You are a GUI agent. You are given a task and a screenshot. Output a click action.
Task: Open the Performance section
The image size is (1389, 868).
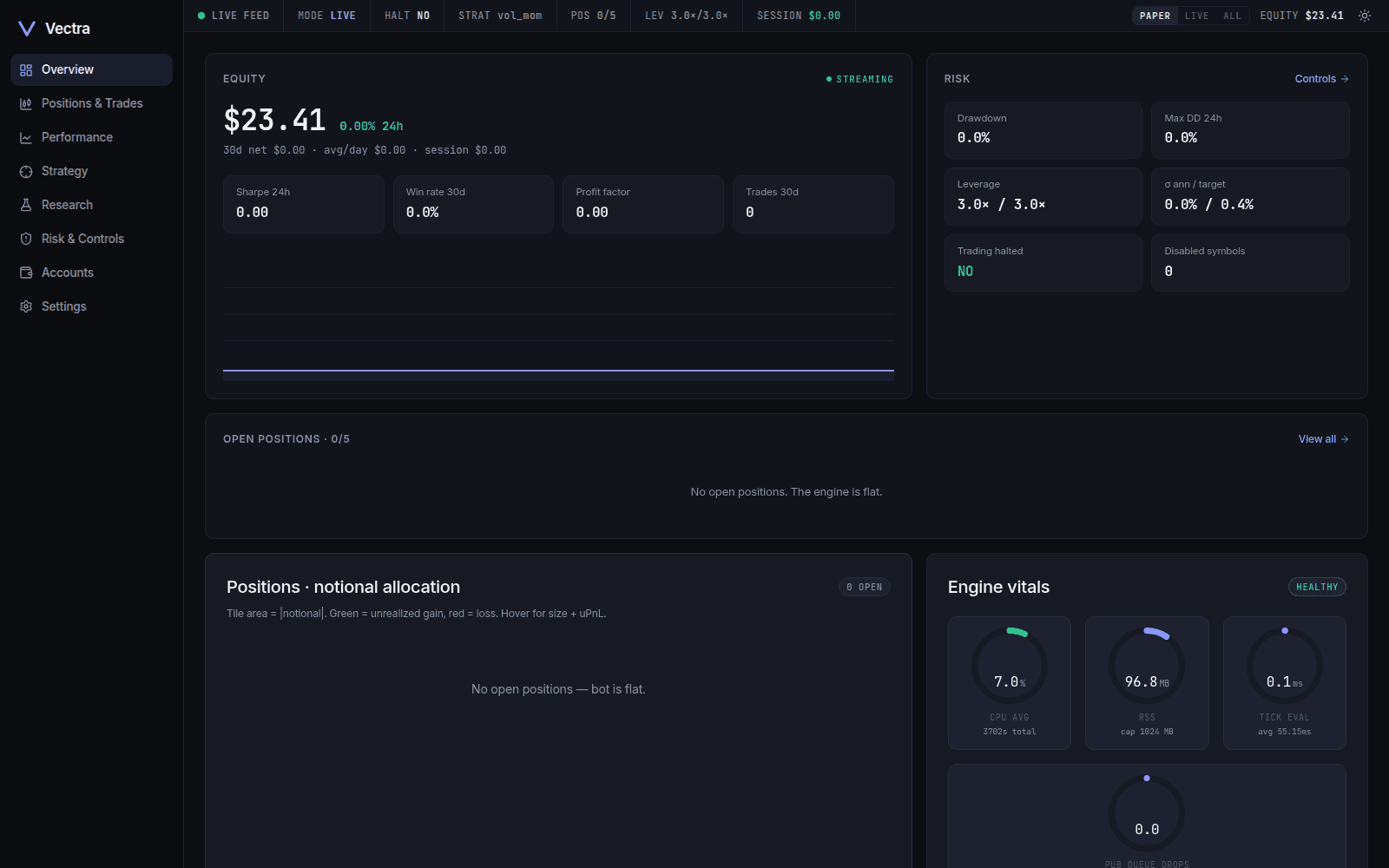pyautogui.click(x=91, y=137)
